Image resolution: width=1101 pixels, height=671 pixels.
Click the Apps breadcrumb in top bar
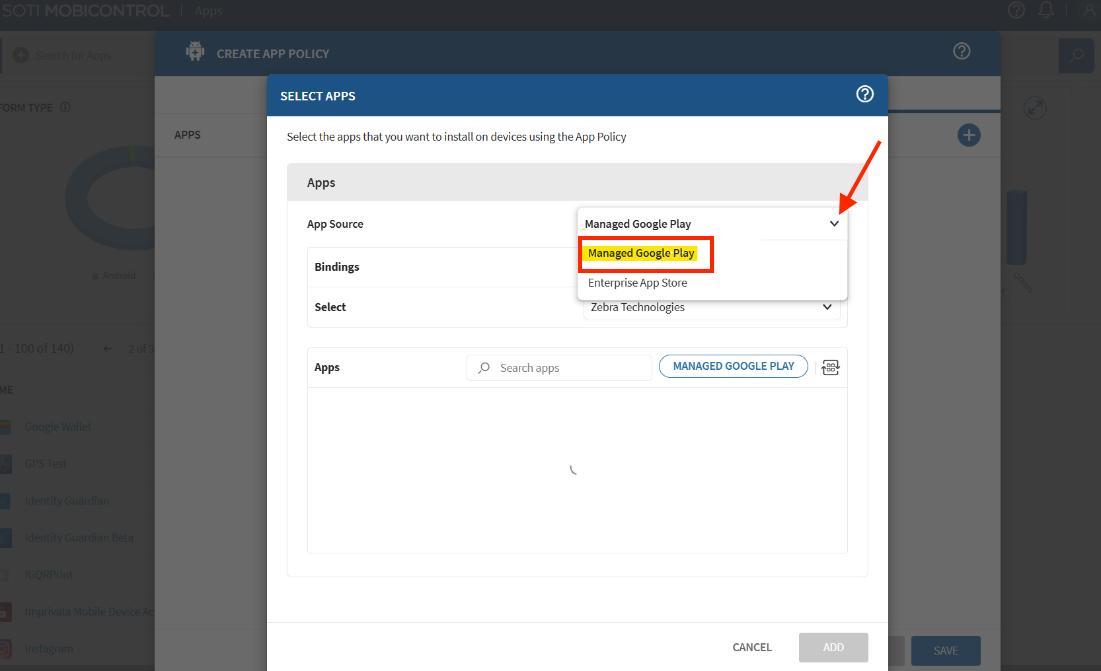point(208,11)
